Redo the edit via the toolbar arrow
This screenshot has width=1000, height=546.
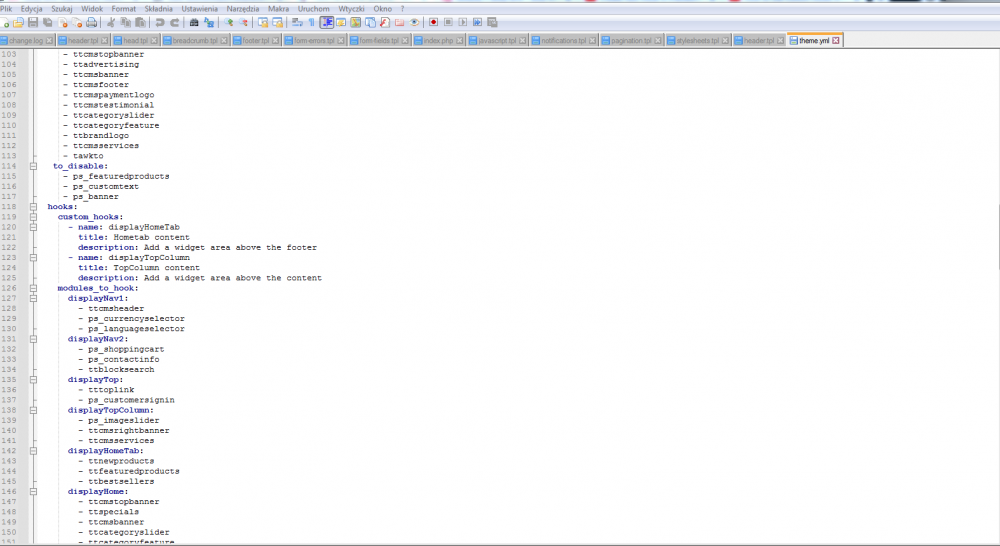tap(174, 22)
